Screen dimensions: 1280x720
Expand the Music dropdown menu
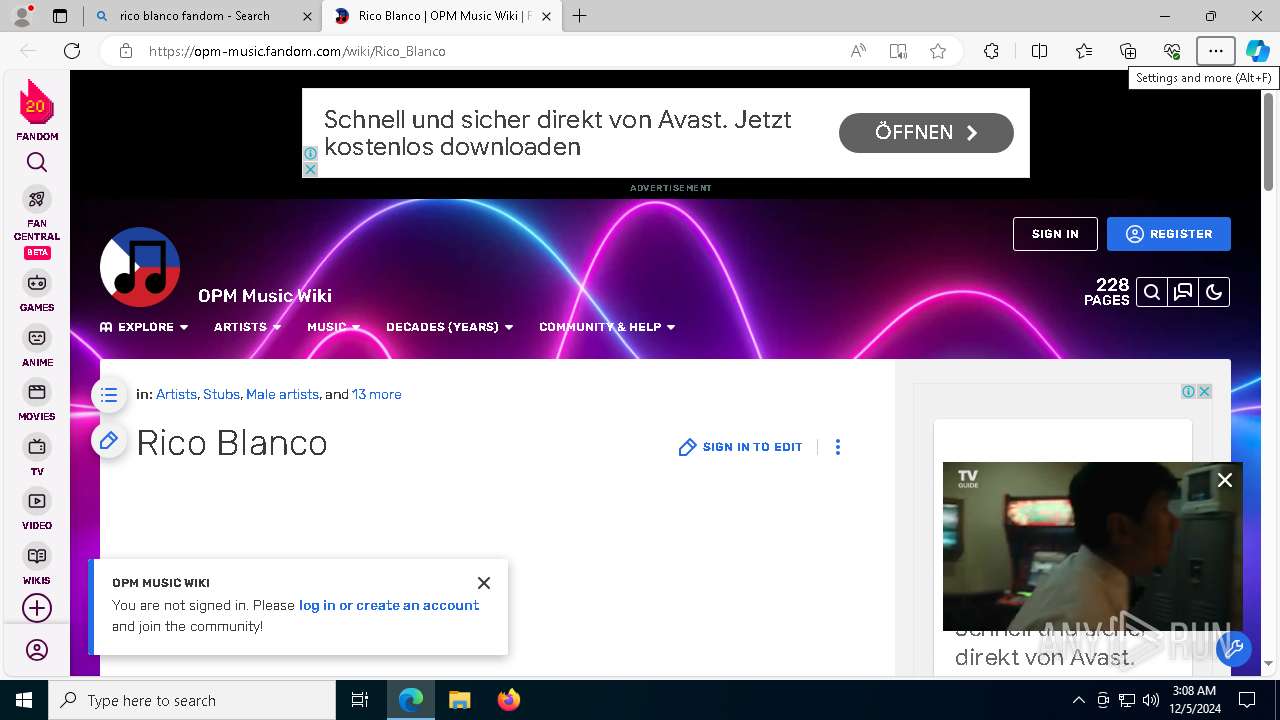coord(333,327)
